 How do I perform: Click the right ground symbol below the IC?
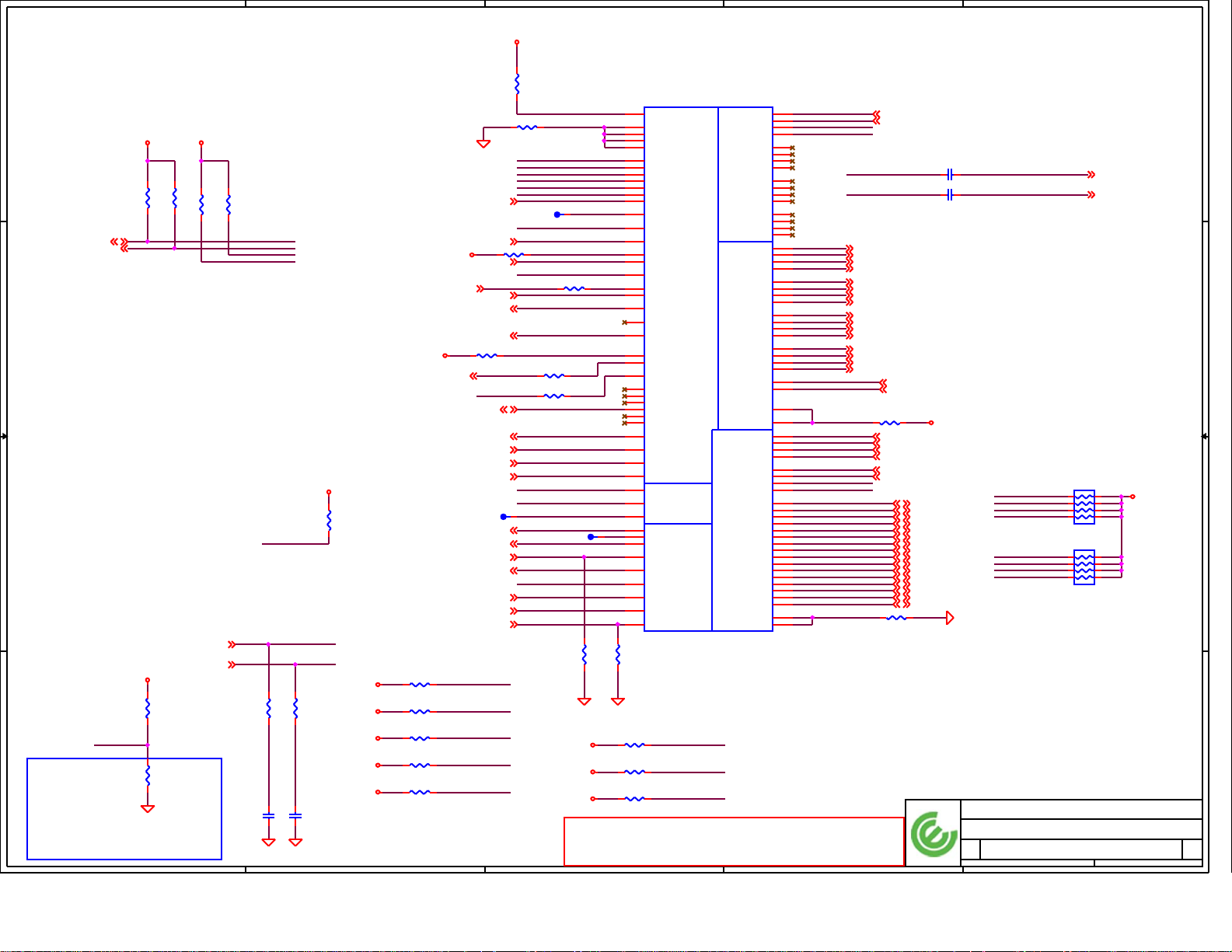click(x=618, y=701)
